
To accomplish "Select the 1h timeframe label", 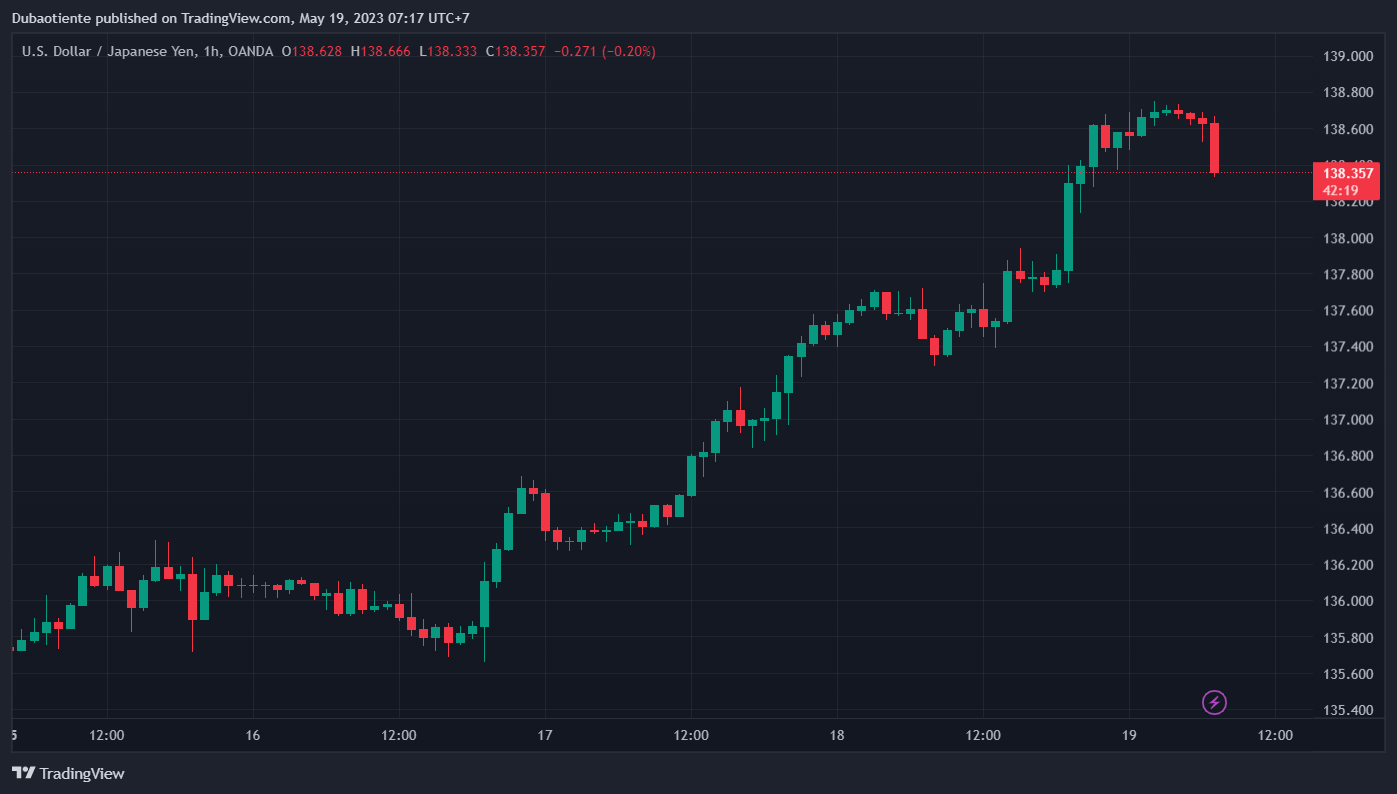I will coord(211,51).
